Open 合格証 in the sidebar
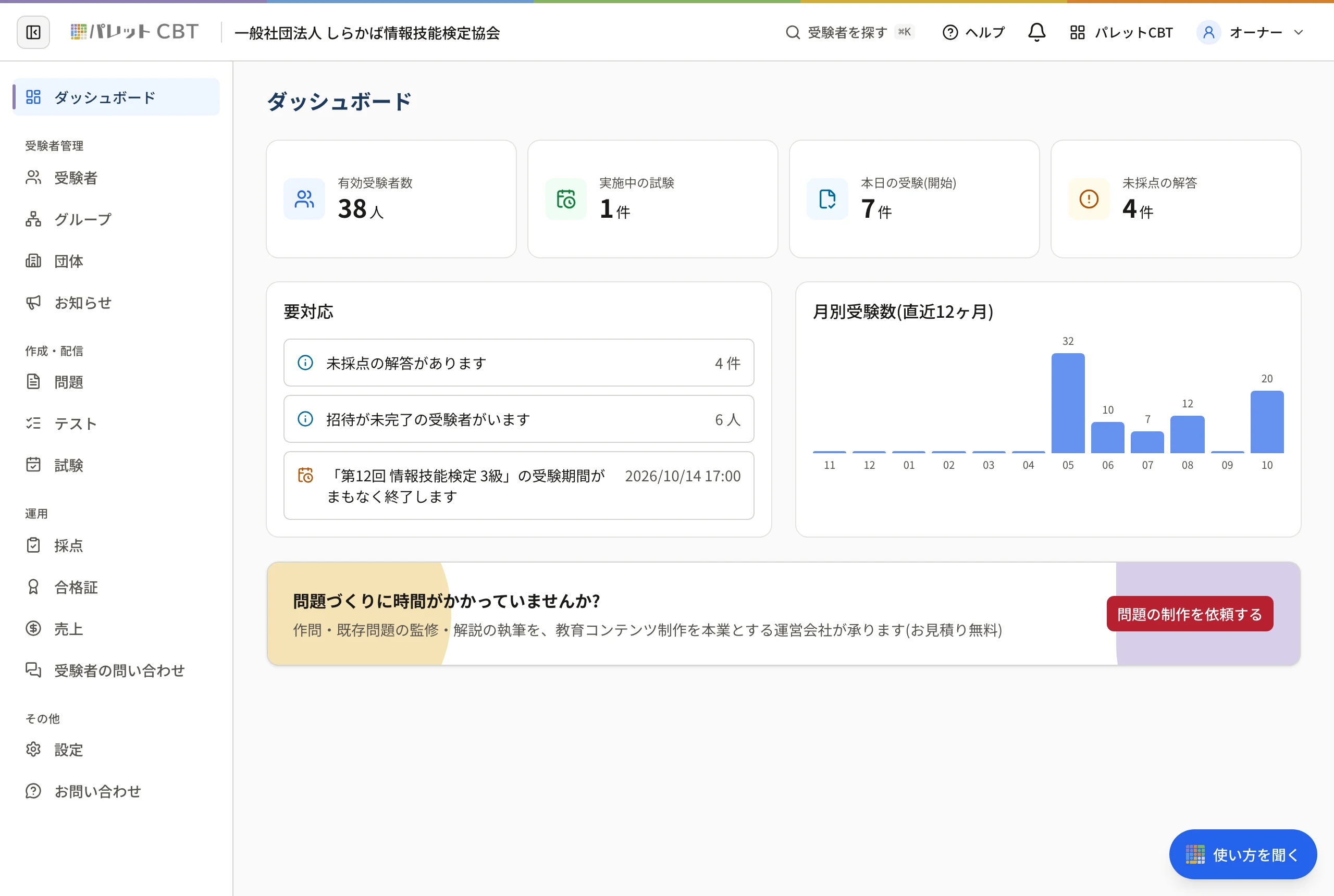Image resolution: width=1334 pixels, height=896 pixels. [116, 588]
